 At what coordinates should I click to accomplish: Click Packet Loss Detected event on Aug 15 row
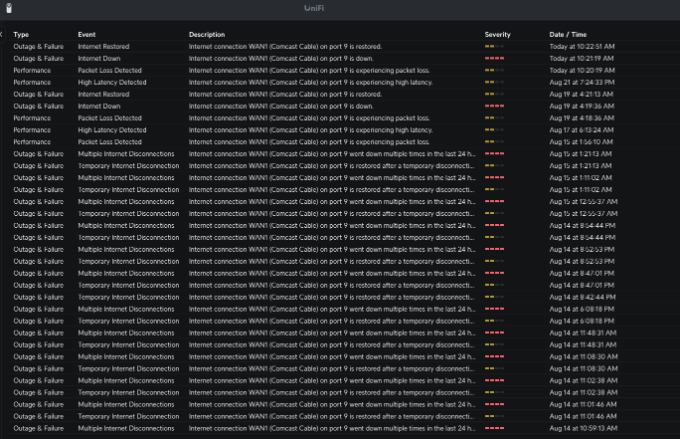pyautogui.click(x=110, y=142)
